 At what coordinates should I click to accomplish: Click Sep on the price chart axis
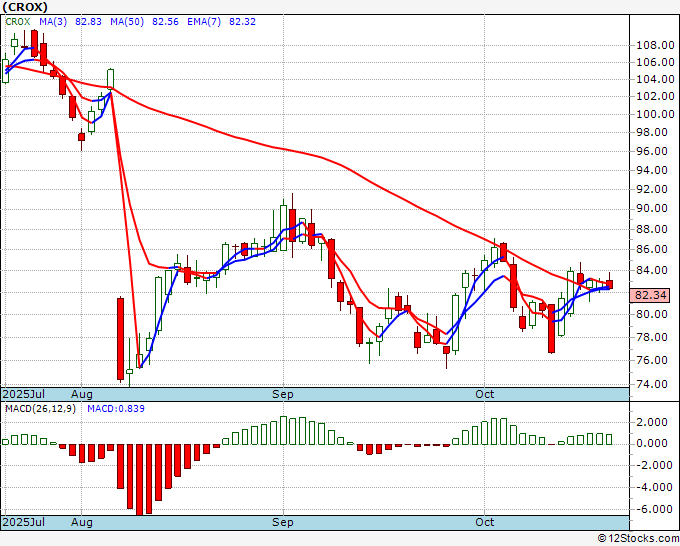tap(283, 395)
